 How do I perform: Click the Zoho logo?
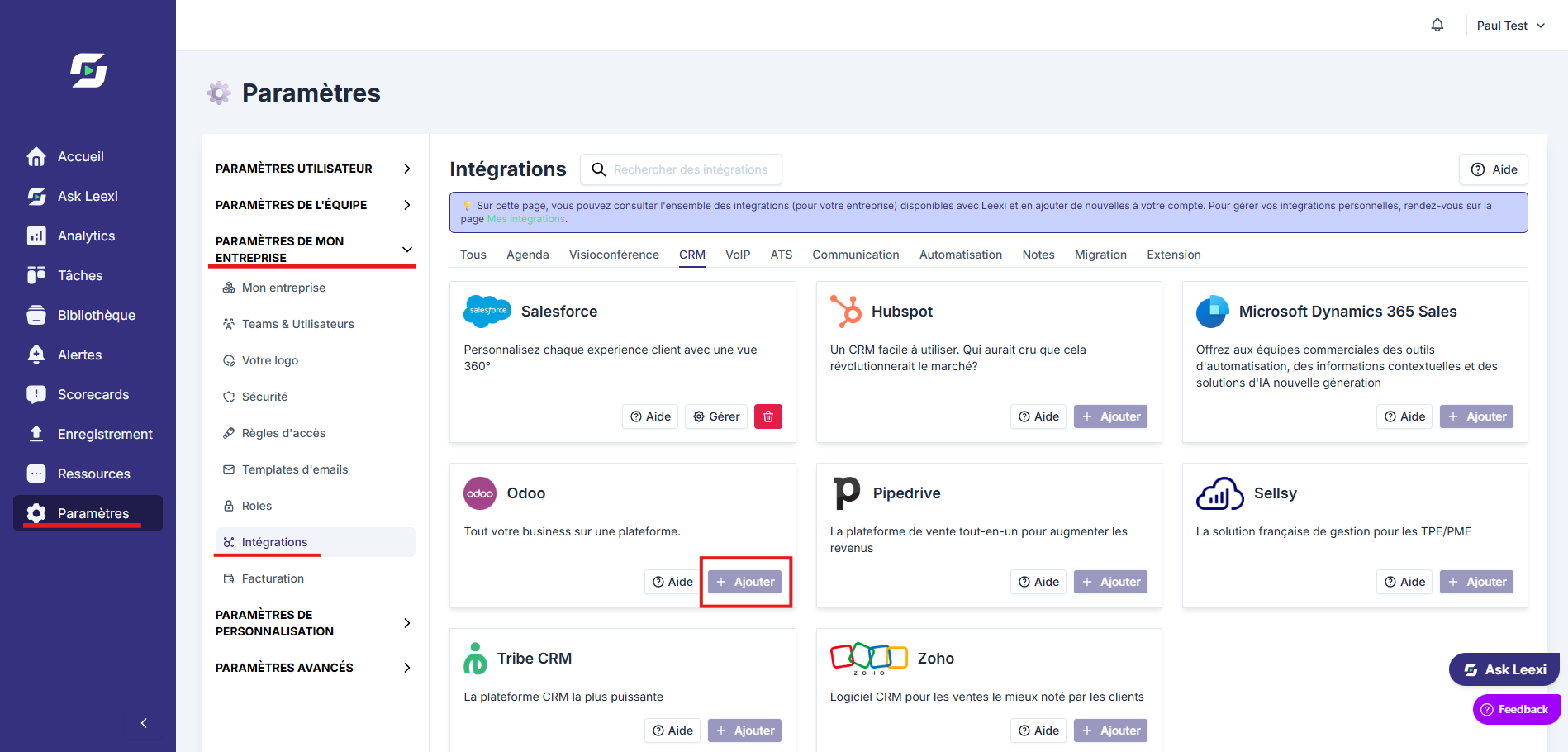[869, 658]
